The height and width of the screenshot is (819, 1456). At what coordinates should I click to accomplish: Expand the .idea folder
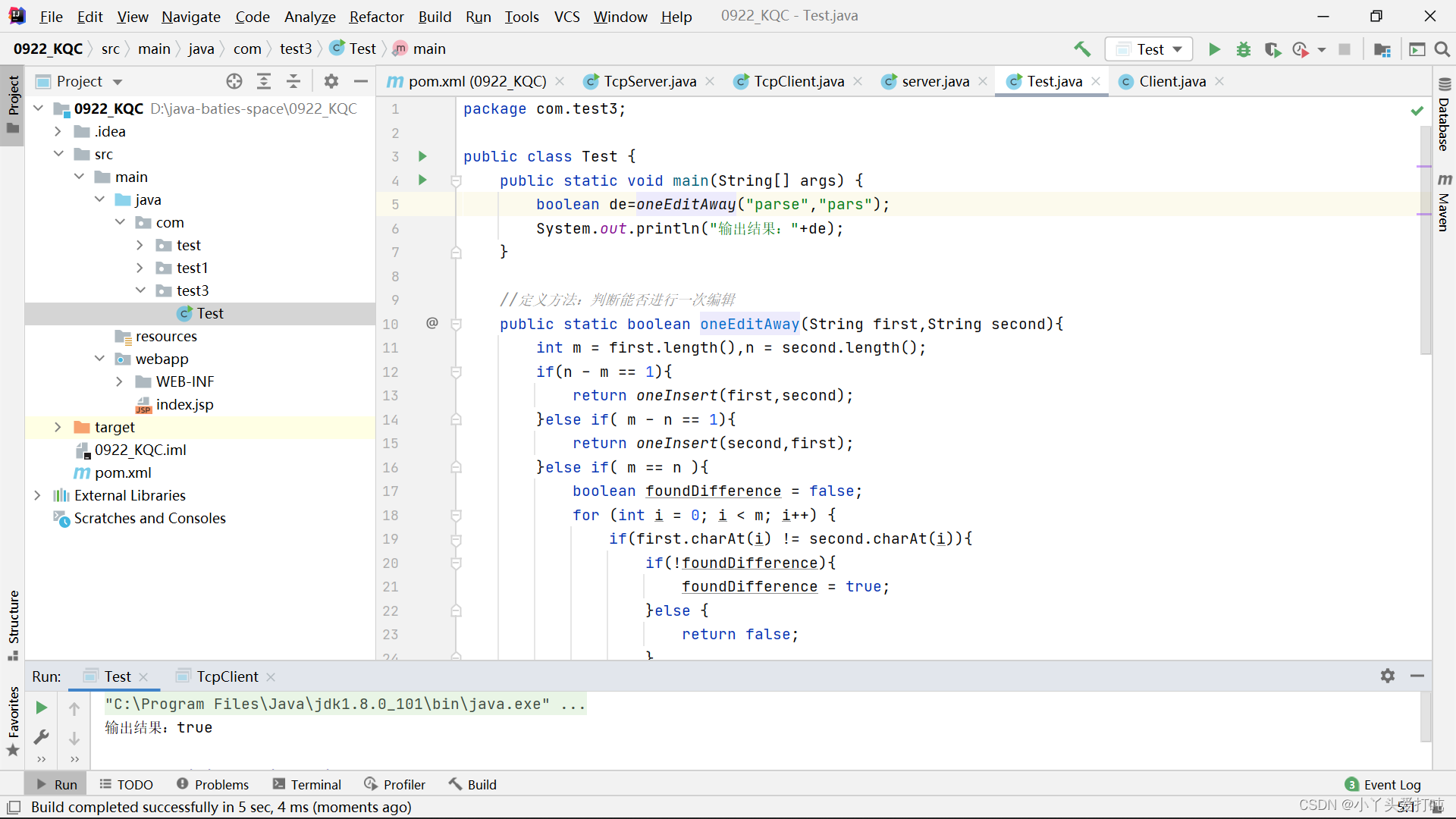(58, 131)
